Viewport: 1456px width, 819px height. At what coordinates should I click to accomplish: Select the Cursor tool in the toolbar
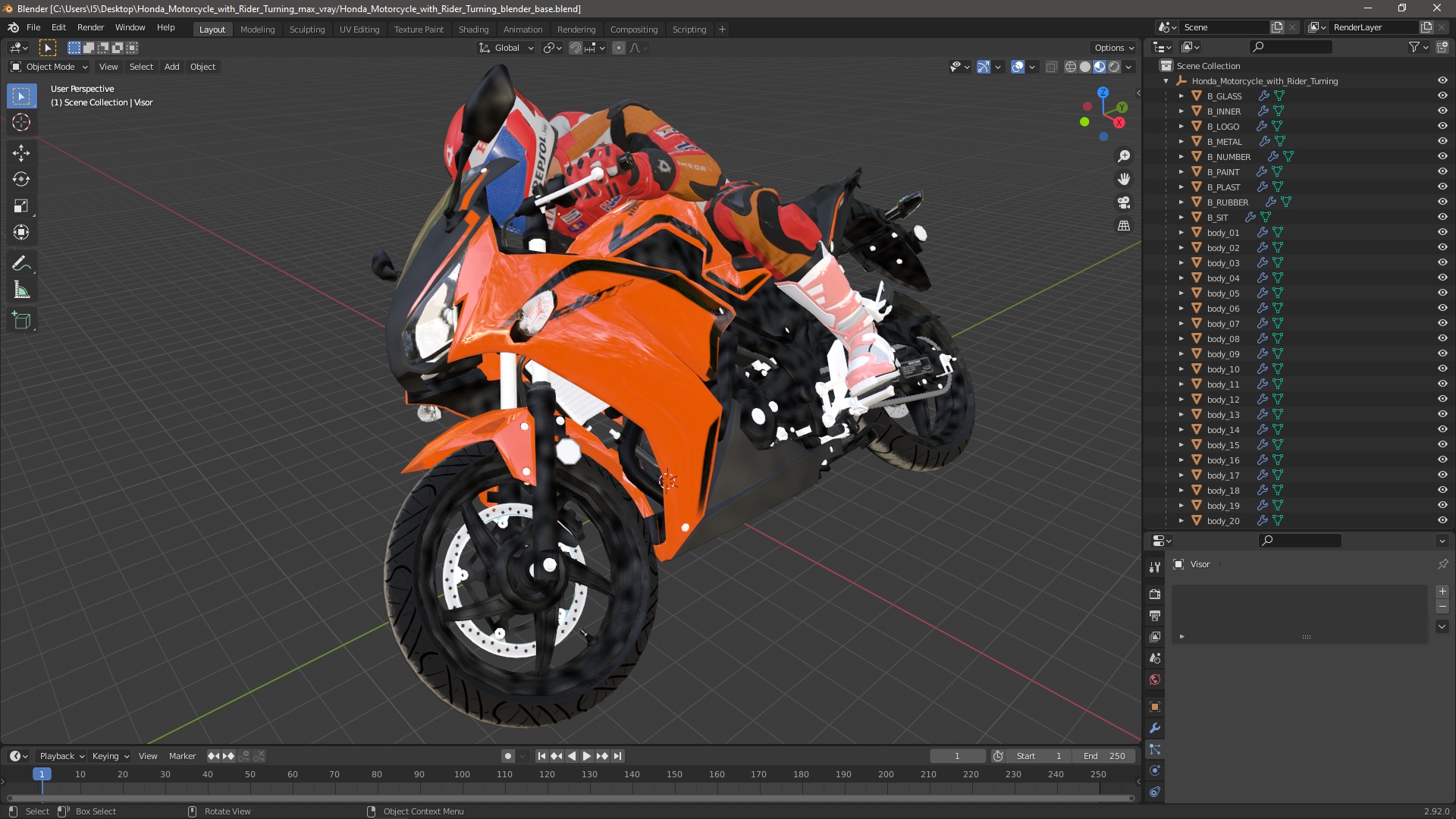(21, 122)
